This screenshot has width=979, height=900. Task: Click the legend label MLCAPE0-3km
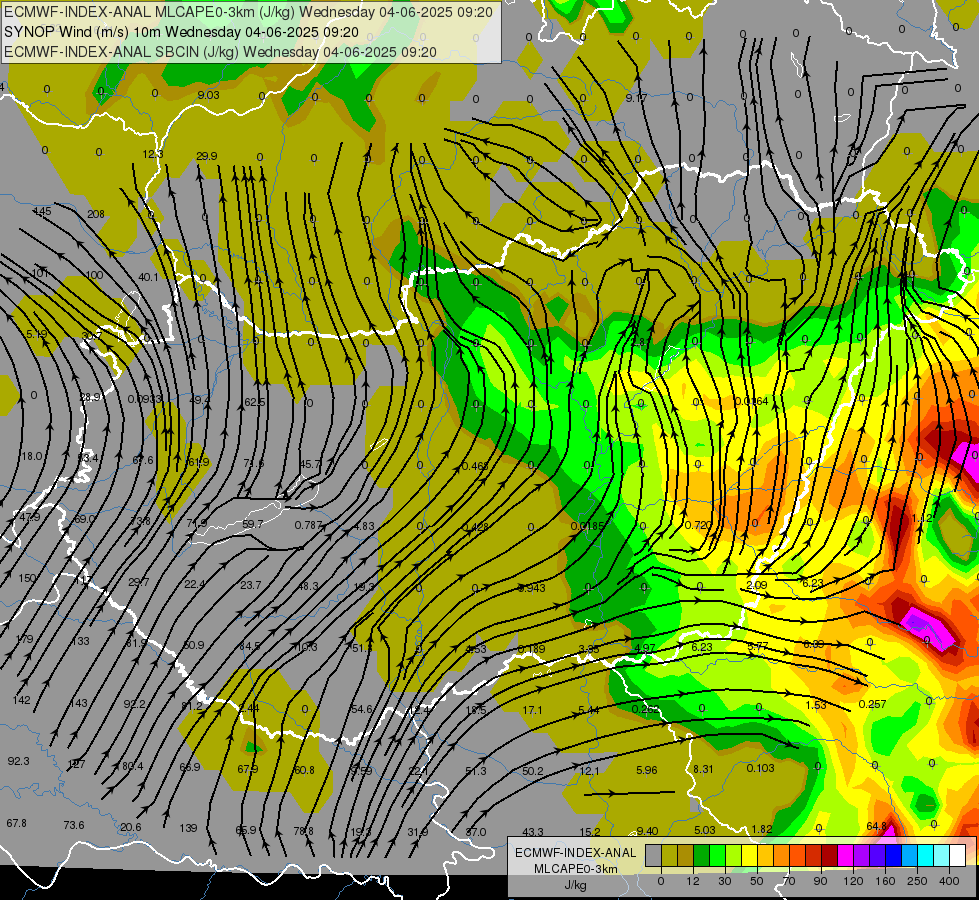[x=575, y=869]
